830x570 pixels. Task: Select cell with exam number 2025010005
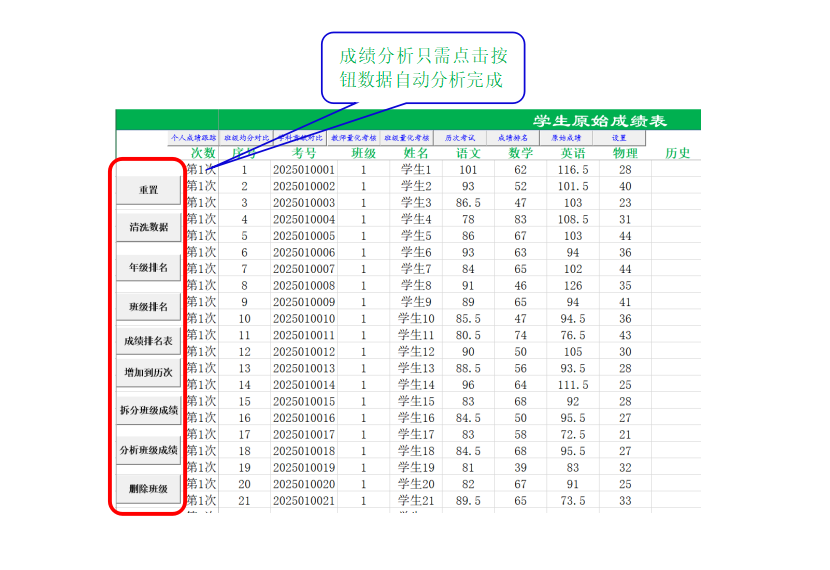click(304, 236)
